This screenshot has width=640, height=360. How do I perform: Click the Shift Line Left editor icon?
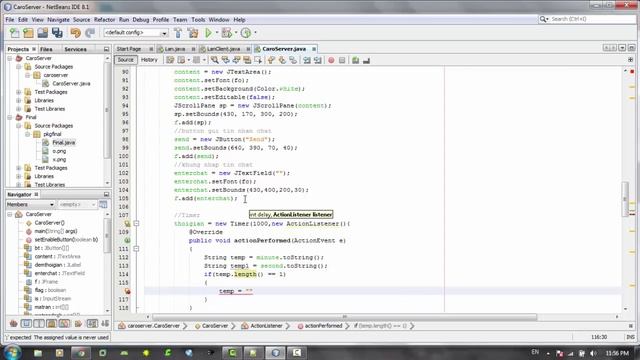coord(307,60)
